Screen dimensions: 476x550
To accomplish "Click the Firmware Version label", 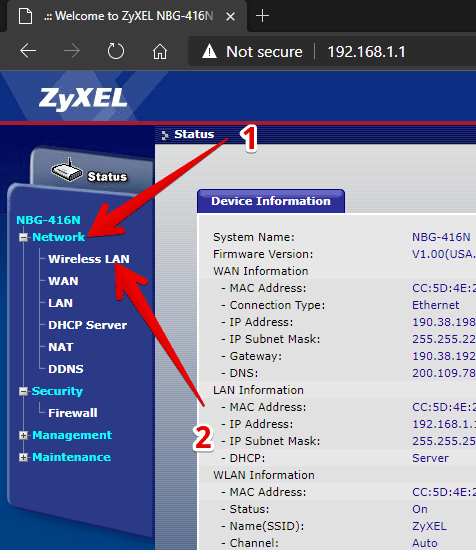I will [263, 254].
